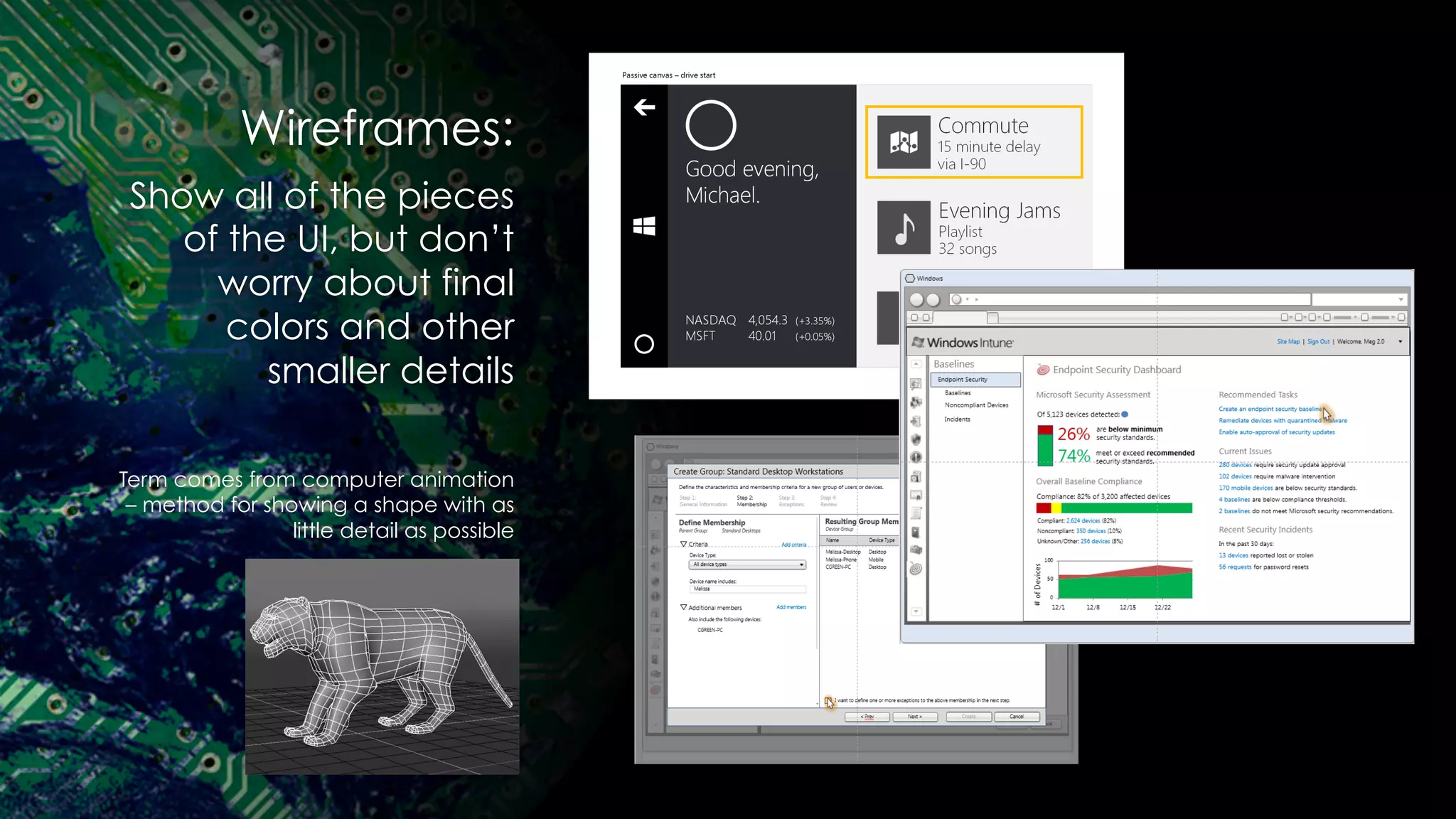Click the yellow segment of the compliance bar

(1056, 508)
